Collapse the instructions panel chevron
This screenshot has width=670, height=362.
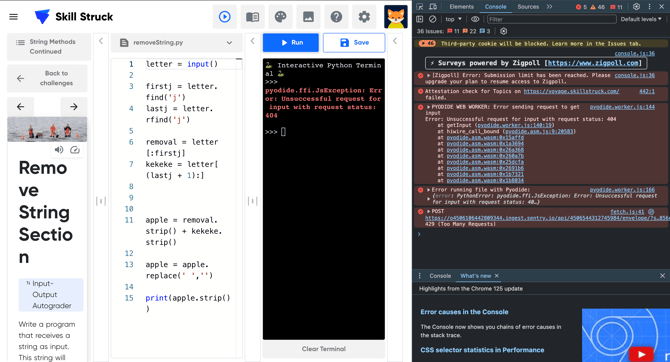(x=101, y=41)
